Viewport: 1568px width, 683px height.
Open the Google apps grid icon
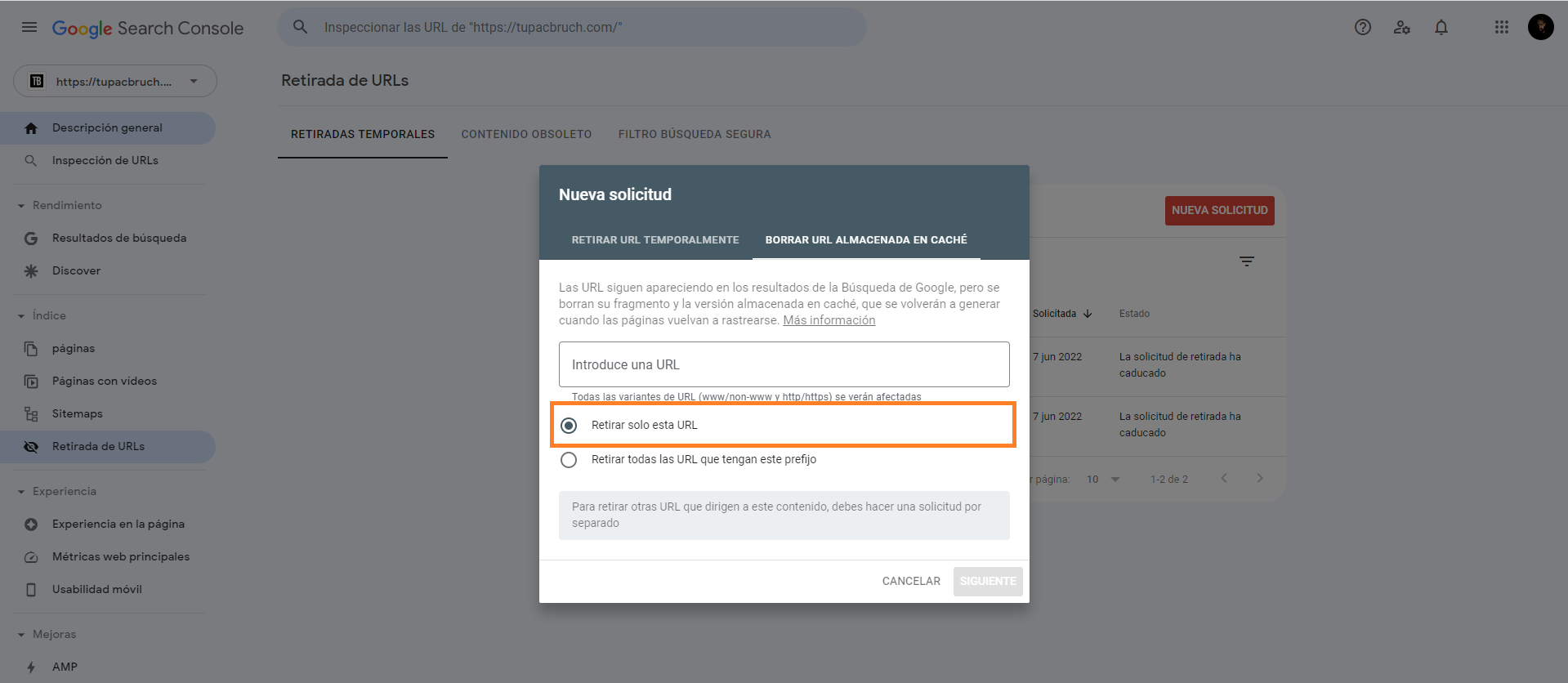(1501, 26)
